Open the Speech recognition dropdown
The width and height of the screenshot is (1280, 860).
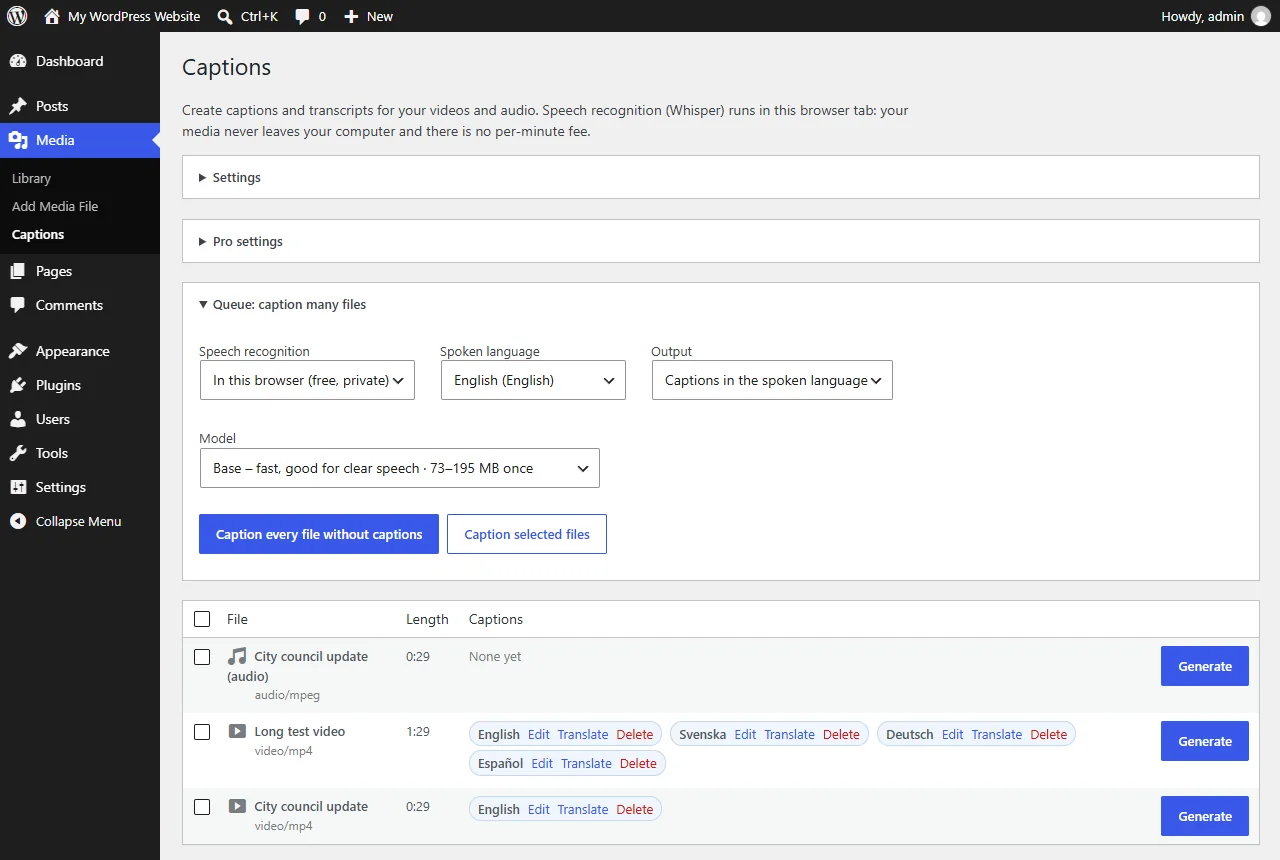tap(307, 380)
